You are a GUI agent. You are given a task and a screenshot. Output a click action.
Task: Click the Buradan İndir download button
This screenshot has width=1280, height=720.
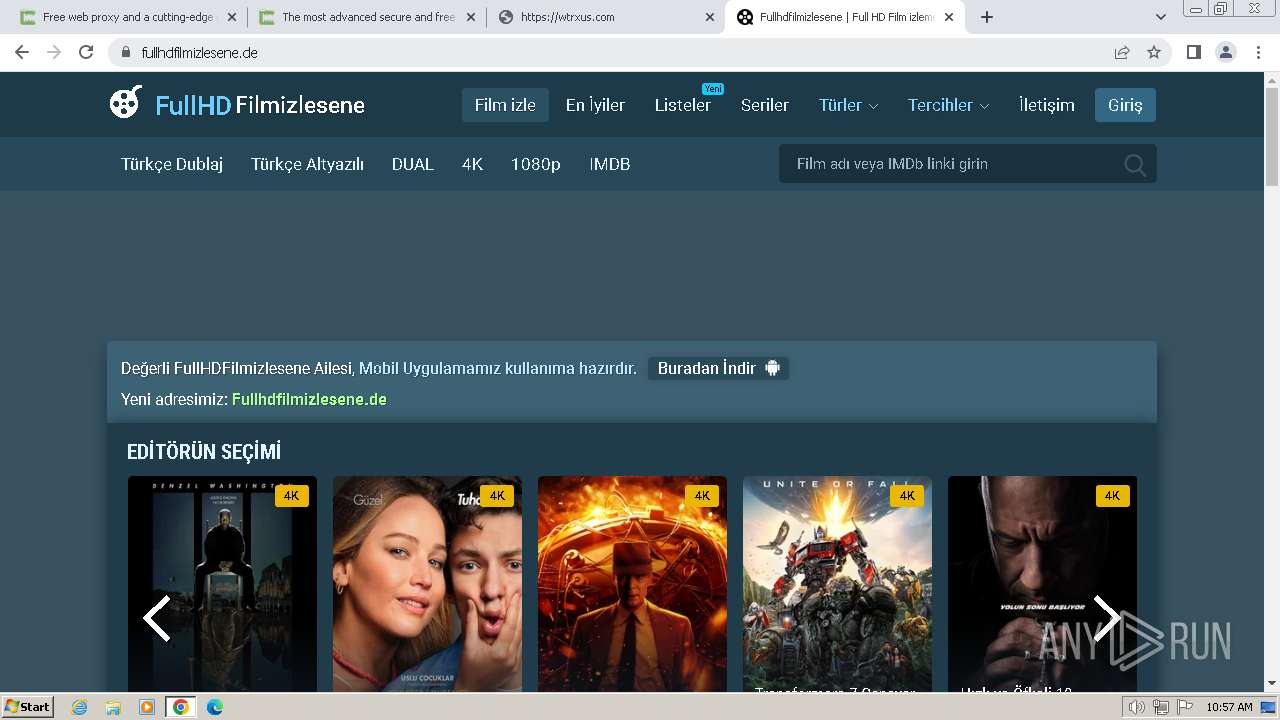718,368
